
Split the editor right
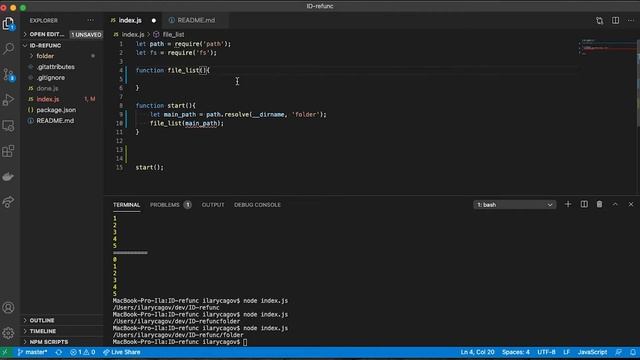pos(615,20)
